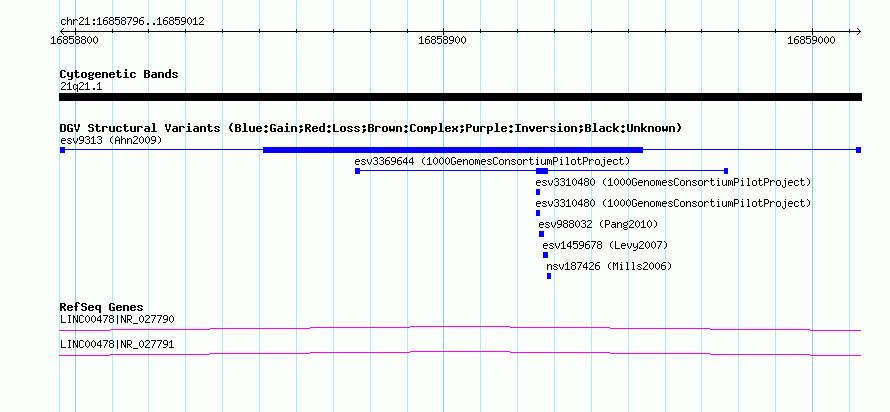Click the right end square of esv9313
Viewport: 890px width, 412px height.
859,150
